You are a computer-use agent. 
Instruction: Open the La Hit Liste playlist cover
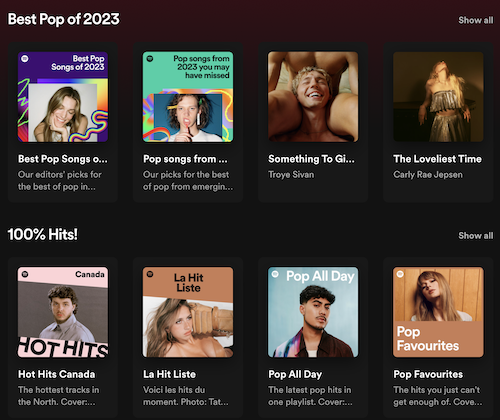pos(188,312)
